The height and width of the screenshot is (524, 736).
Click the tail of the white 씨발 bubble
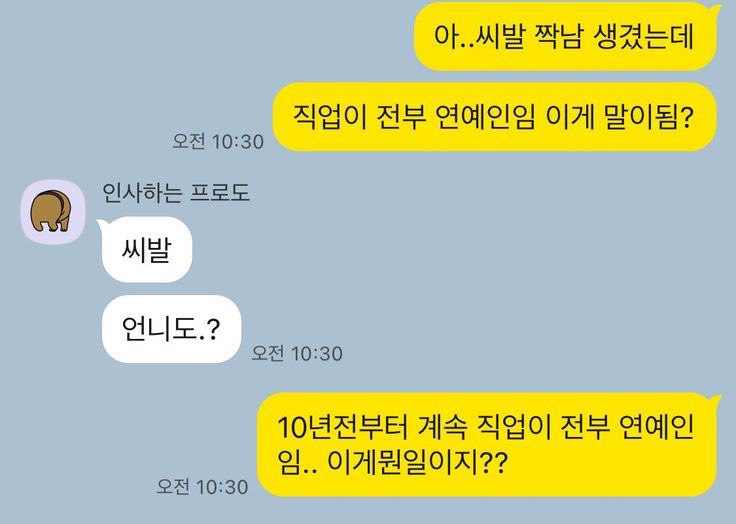[100, 224]
